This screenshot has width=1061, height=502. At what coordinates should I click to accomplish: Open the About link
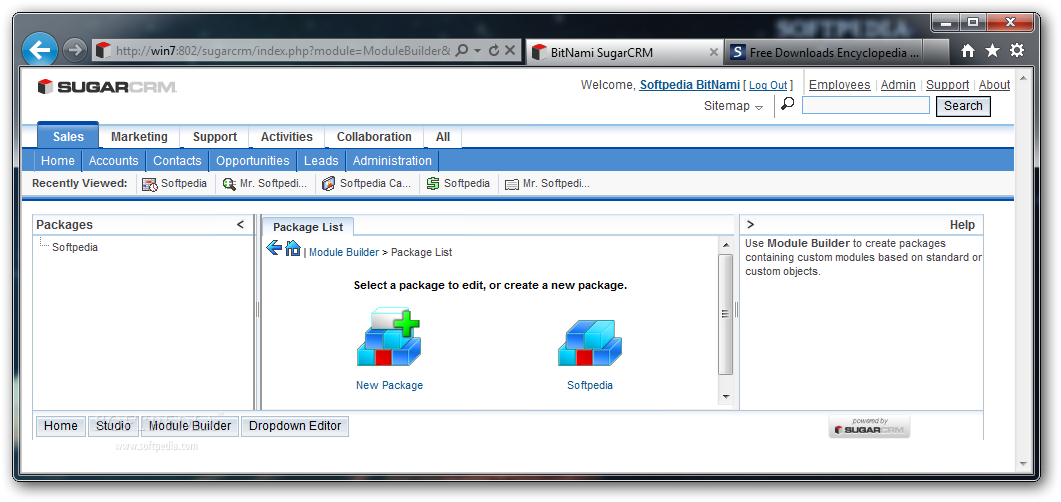[995, 85]
